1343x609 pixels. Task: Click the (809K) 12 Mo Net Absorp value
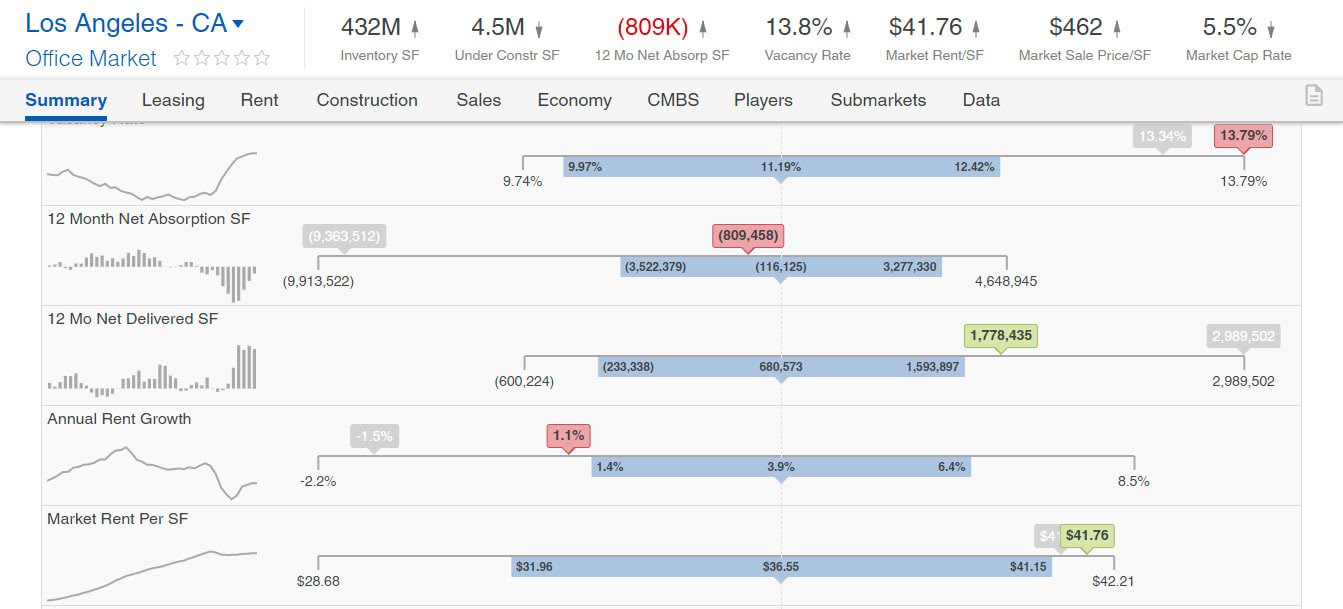coord(652,27)
